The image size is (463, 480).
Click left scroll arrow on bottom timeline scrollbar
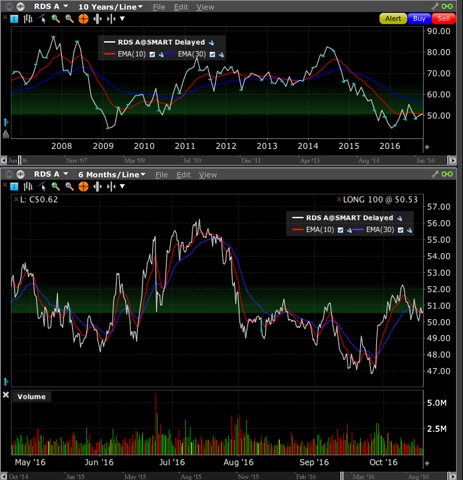(x=4, y=476)
